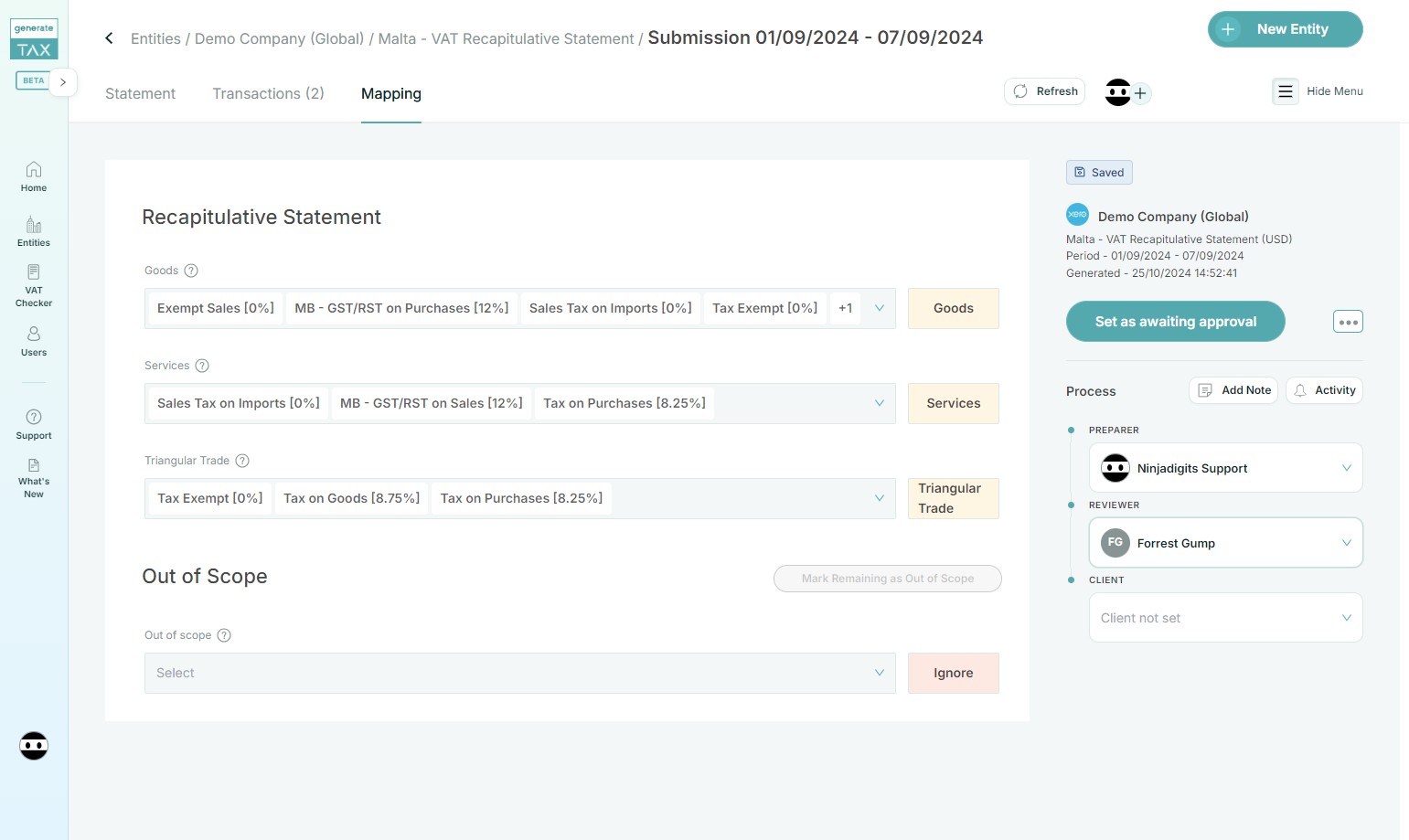
Task: Click the plus icon next to header avatar
Action: (1140, 93)
